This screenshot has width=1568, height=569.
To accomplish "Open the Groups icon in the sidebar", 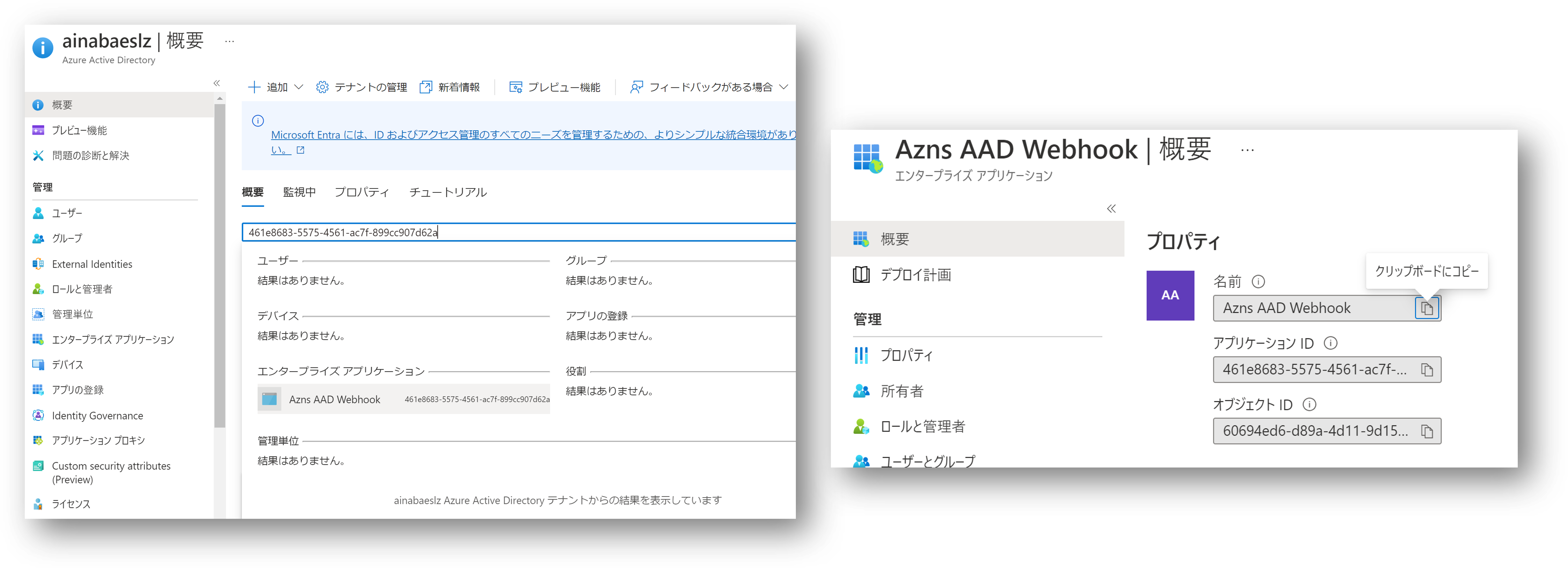I will (x=38, y=239).
